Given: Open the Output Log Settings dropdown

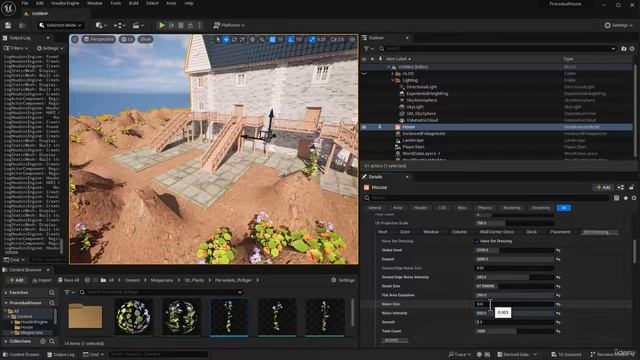Looking at the screenshot, I should pos(50,48).
